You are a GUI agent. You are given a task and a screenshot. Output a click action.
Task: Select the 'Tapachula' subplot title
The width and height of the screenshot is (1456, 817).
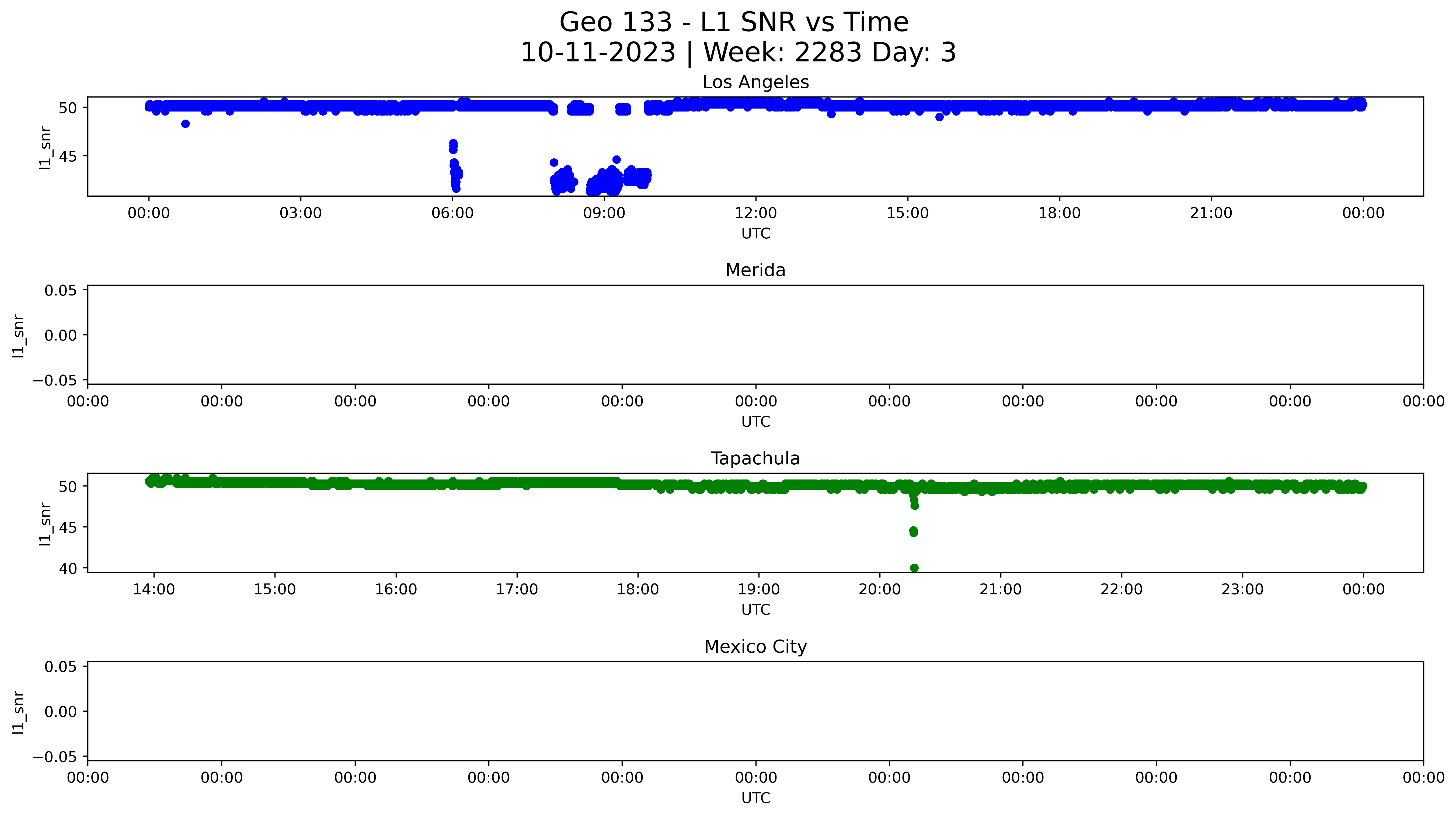tap(756, 458)
